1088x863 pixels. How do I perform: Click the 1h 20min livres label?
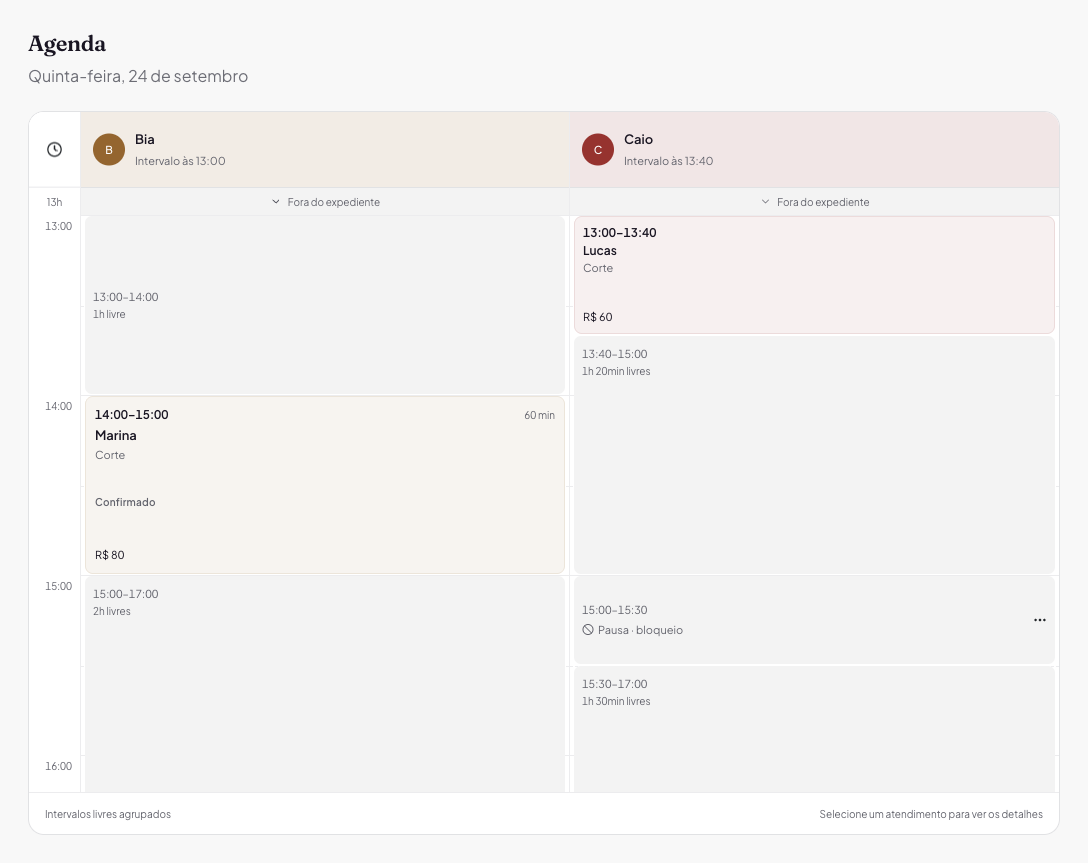tap(616, 371)
